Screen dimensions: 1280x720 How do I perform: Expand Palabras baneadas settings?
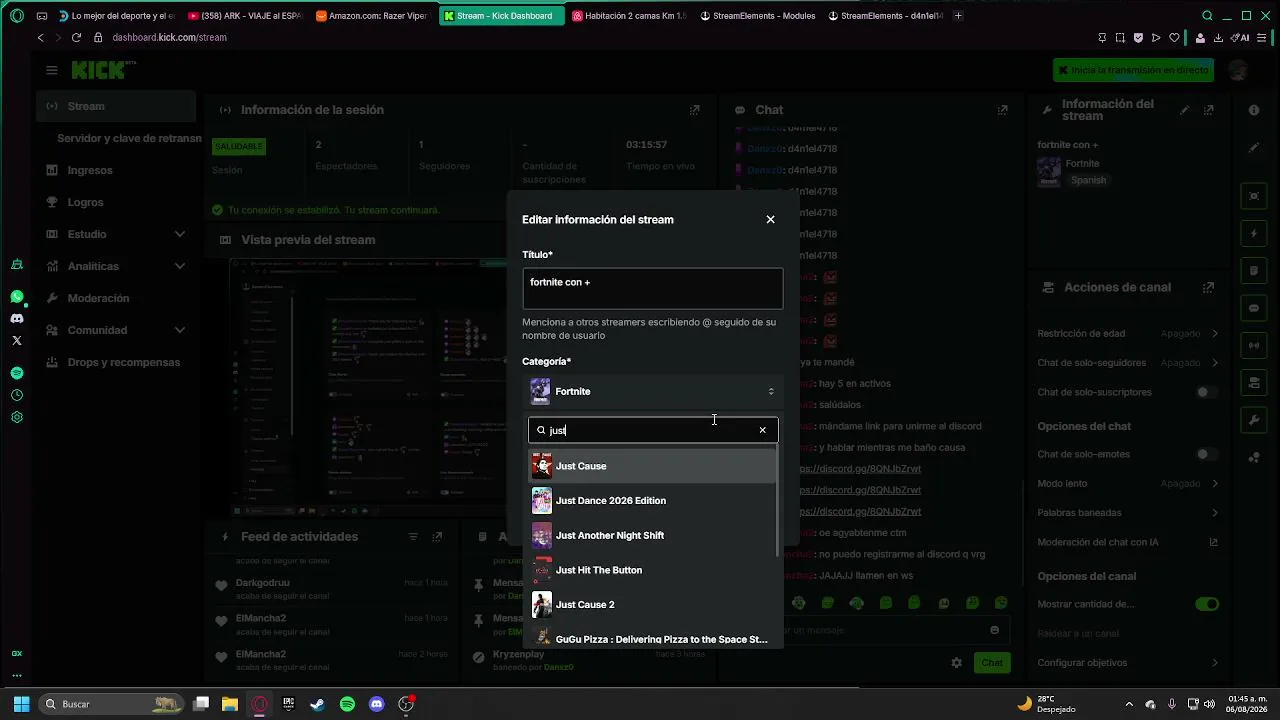(1128, 512)
